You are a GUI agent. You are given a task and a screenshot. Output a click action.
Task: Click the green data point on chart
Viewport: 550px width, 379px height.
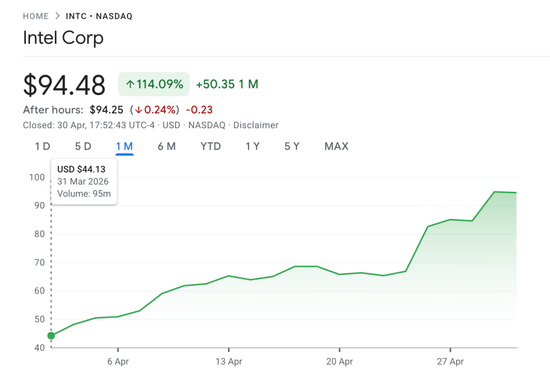point(51,336)
